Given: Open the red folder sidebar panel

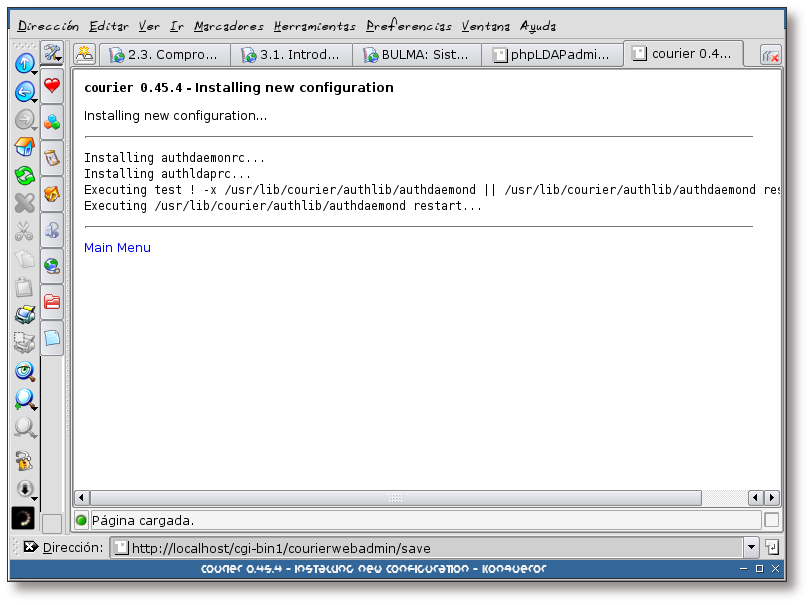Looking at the screenshot, I should point(52,301).
